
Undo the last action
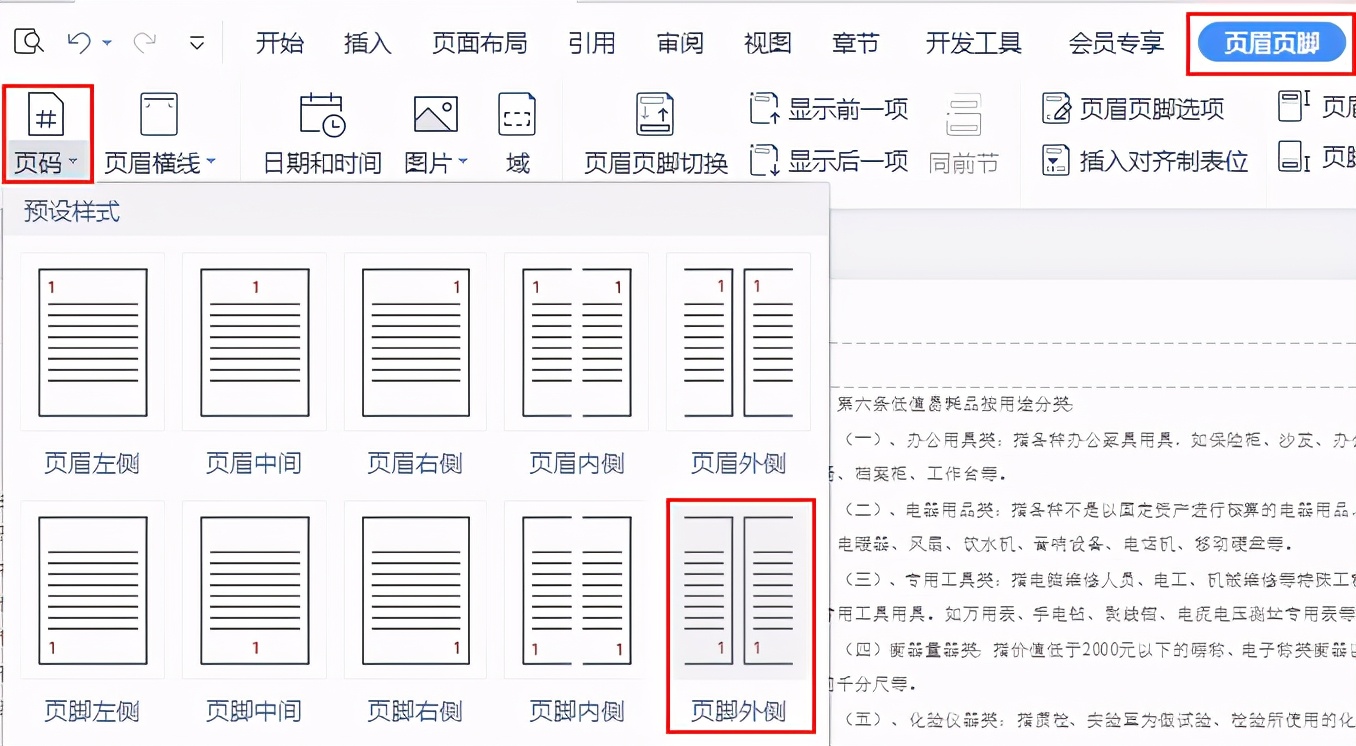(x=78, y=42)
